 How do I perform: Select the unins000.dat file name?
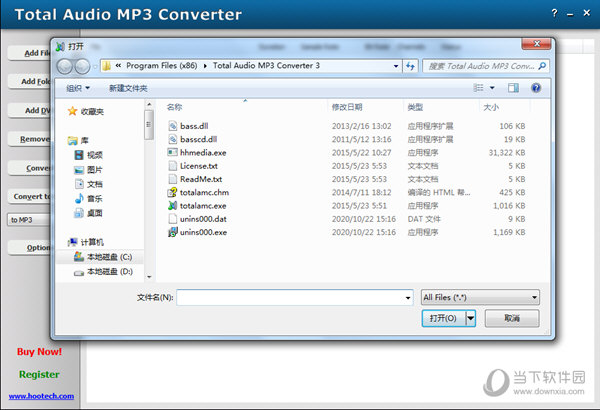(203, 219)
